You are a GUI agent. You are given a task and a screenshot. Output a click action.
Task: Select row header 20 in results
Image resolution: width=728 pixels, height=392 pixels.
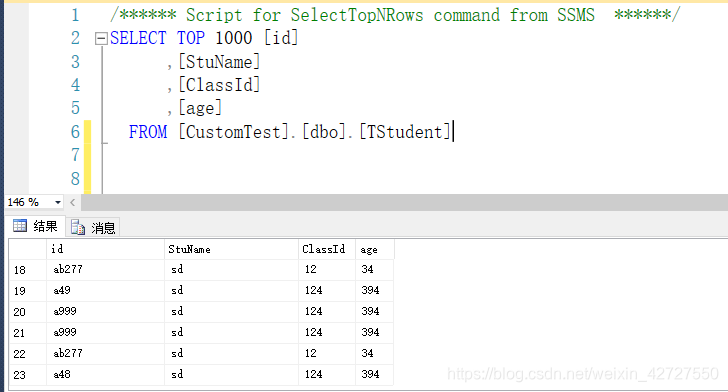pos(28,312)
